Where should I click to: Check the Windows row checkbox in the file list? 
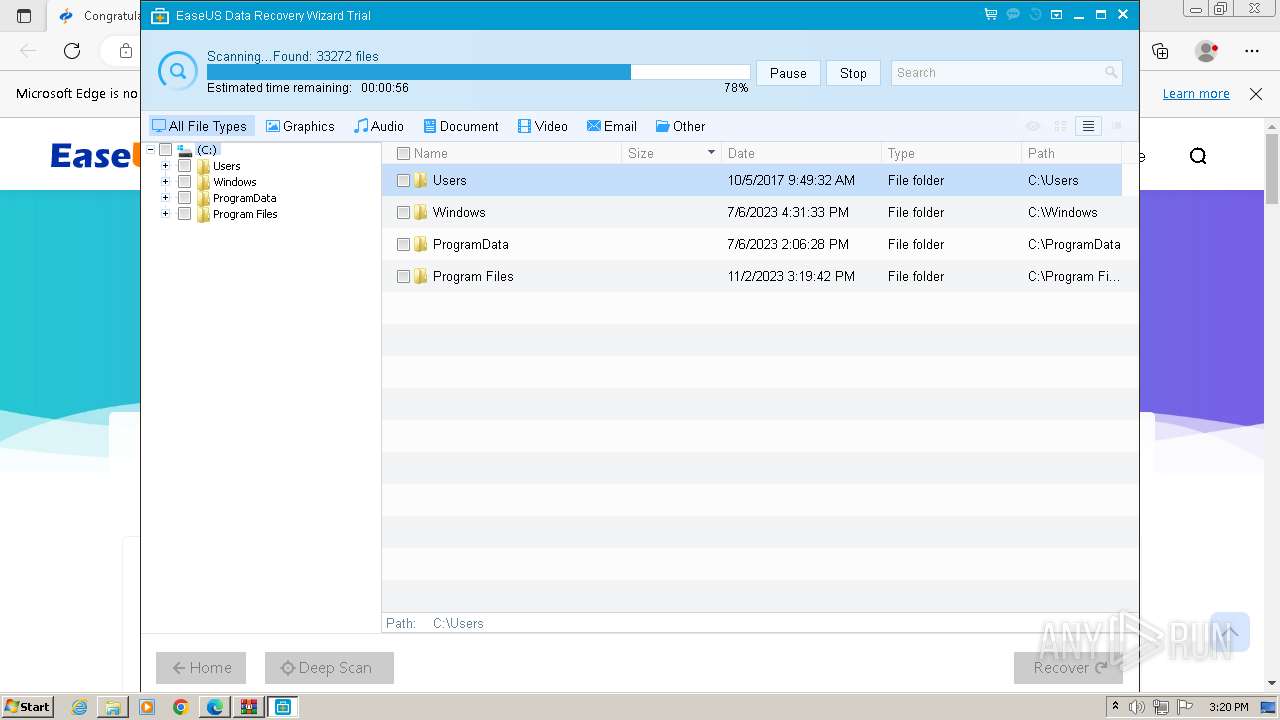(x=403, y=213)
